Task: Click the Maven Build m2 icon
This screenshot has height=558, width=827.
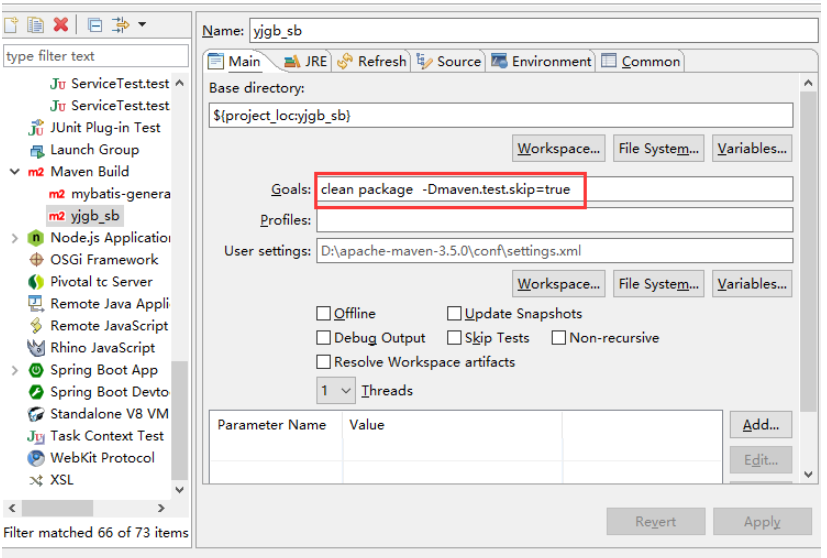Action: click(x=36, y=172)
